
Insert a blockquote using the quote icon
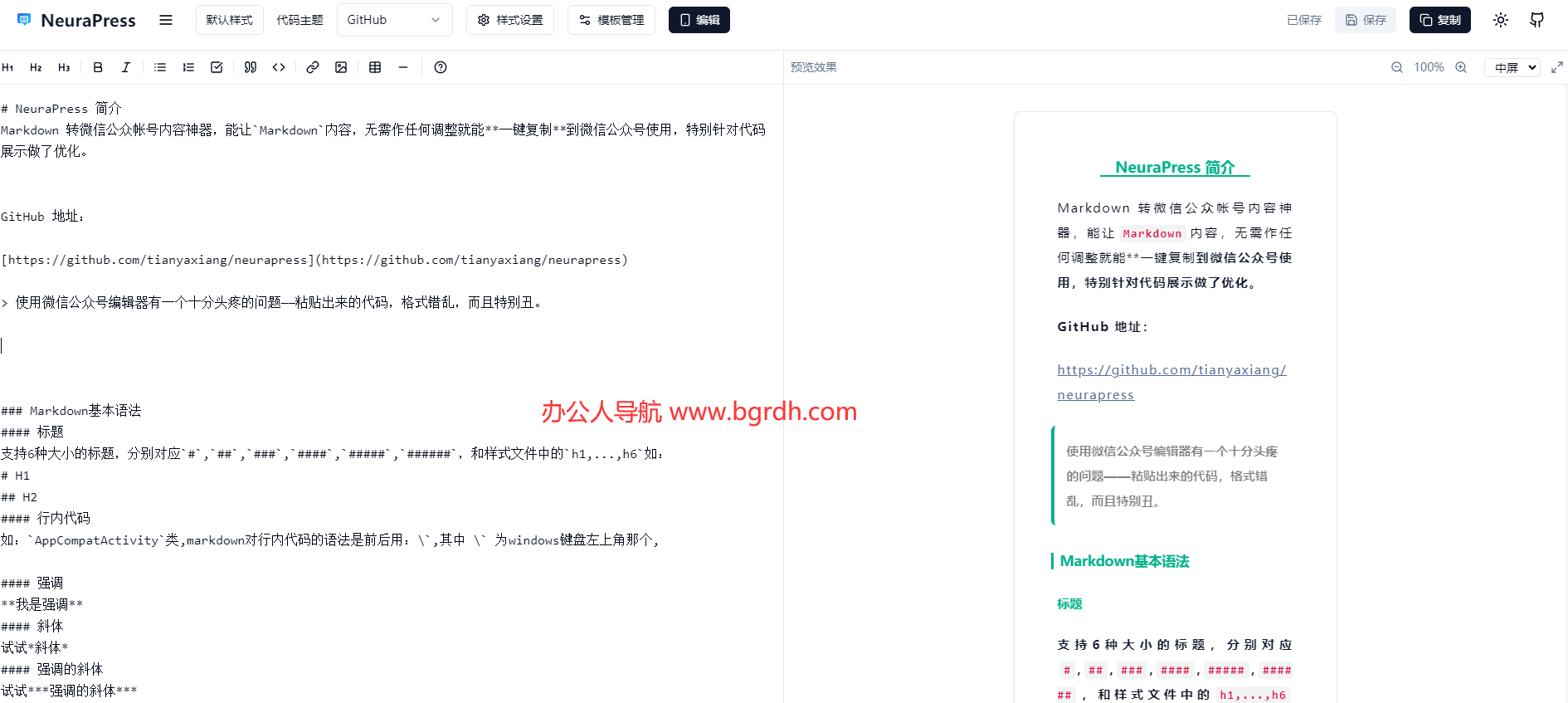point(251,67)
